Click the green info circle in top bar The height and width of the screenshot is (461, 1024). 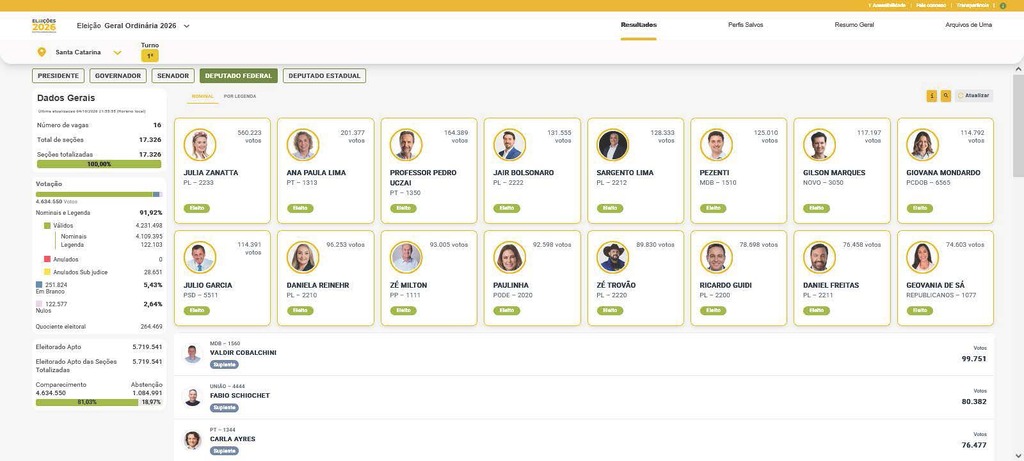pyautogui.click(x=1002, y=5)
